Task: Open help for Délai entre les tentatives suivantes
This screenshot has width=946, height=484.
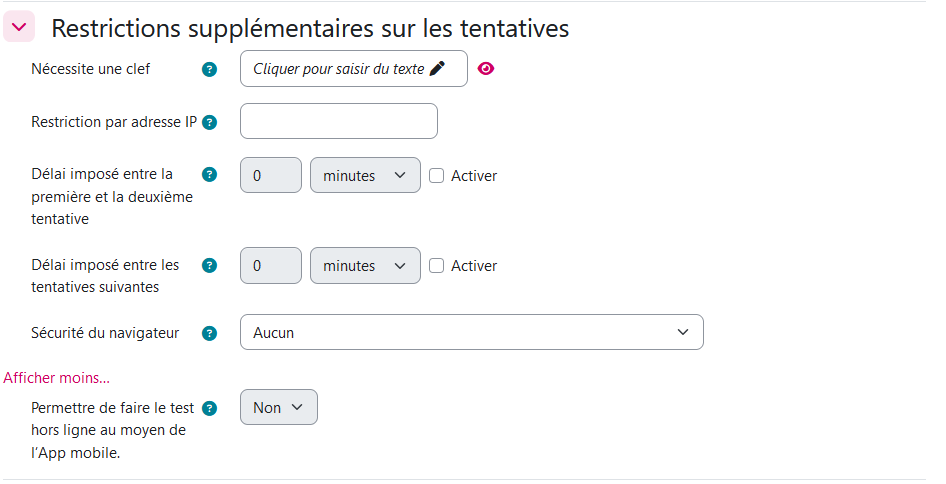Action: pyautogui.click(x=210, y=265)
